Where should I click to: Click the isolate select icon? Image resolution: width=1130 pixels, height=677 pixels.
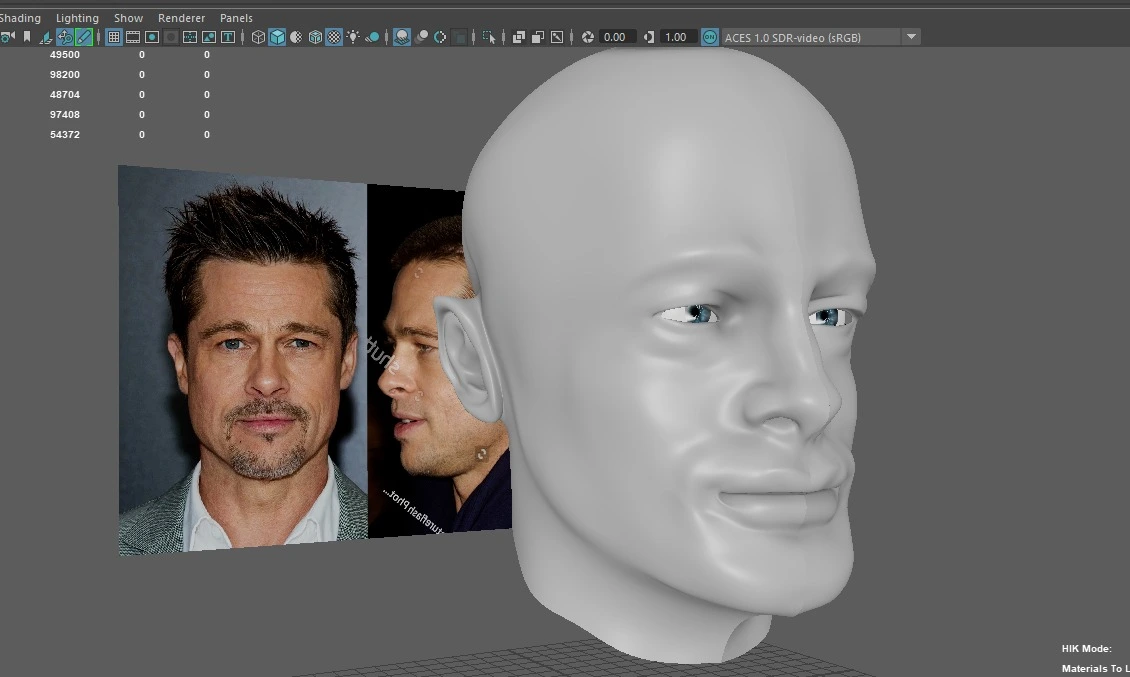point(488,37)
